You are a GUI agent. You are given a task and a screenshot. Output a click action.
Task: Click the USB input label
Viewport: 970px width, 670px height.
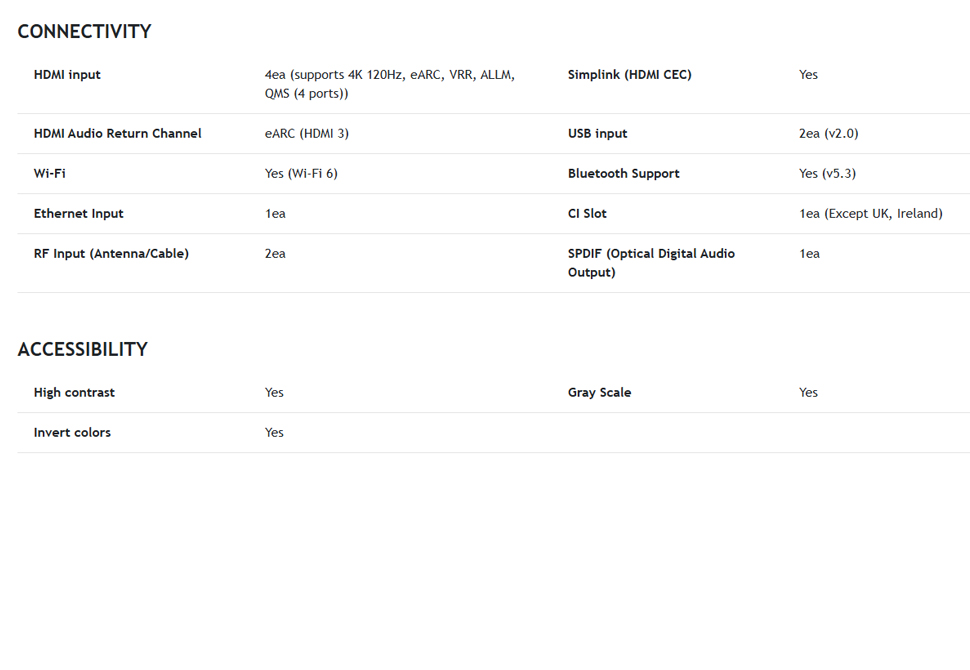598,134
